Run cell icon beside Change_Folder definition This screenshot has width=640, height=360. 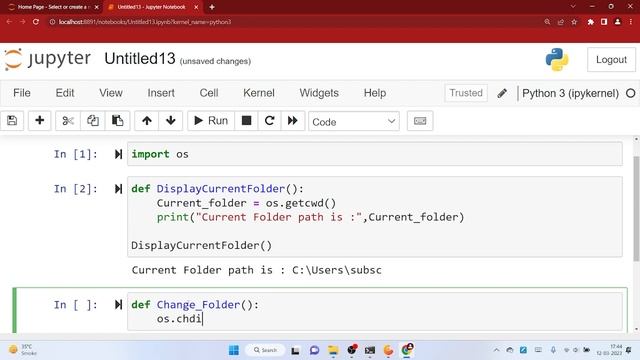pyautogui.click(x=118, y=305)
